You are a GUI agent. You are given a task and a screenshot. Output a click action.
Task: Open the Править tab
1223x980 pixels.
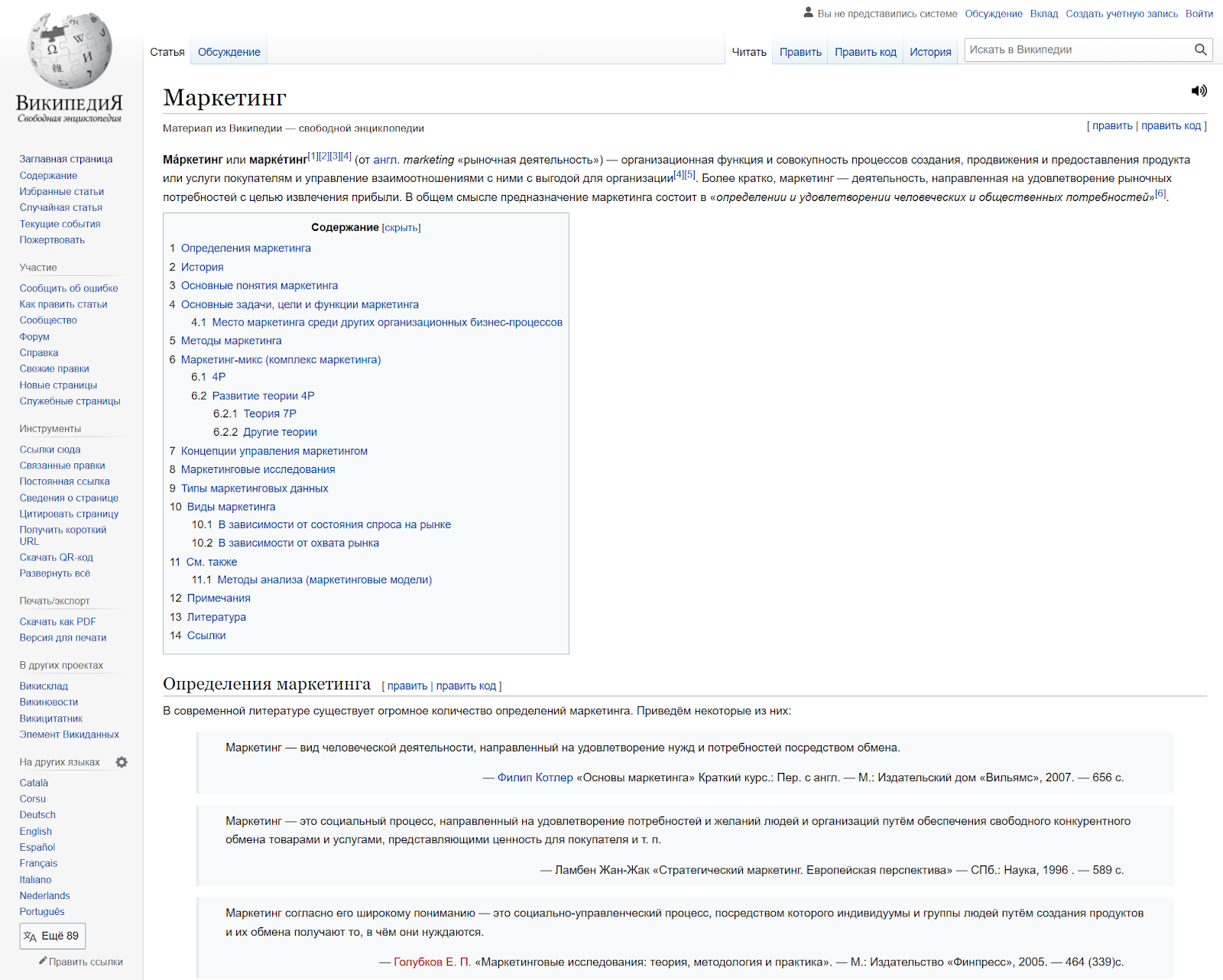point(800,52)
